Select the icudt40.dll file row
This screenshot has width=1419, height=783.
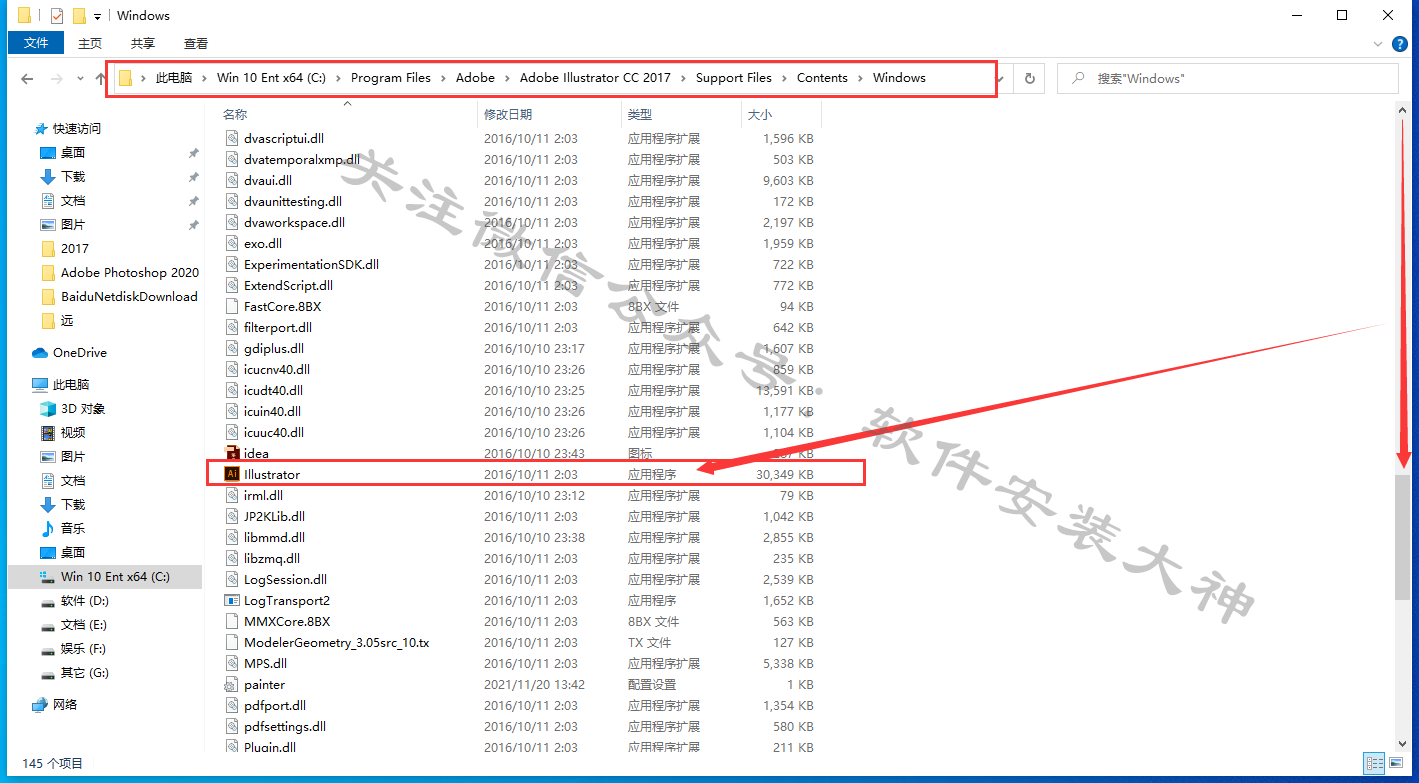click(519, 390)
